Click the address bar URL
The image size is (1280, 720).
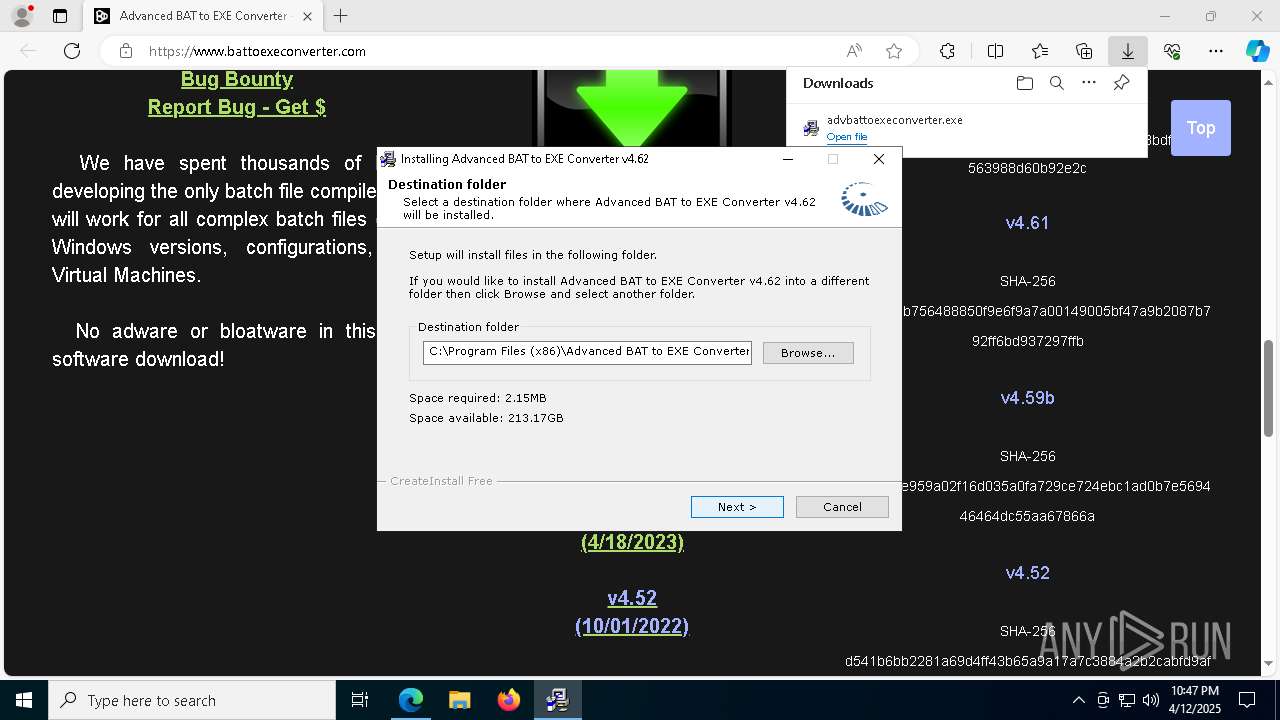[x=257, y=51]
